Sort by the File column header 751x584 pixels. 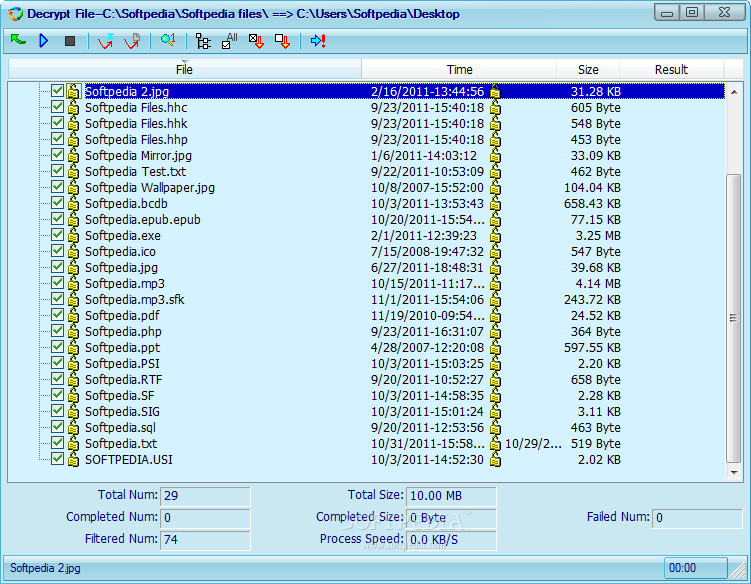coord(184,69)
